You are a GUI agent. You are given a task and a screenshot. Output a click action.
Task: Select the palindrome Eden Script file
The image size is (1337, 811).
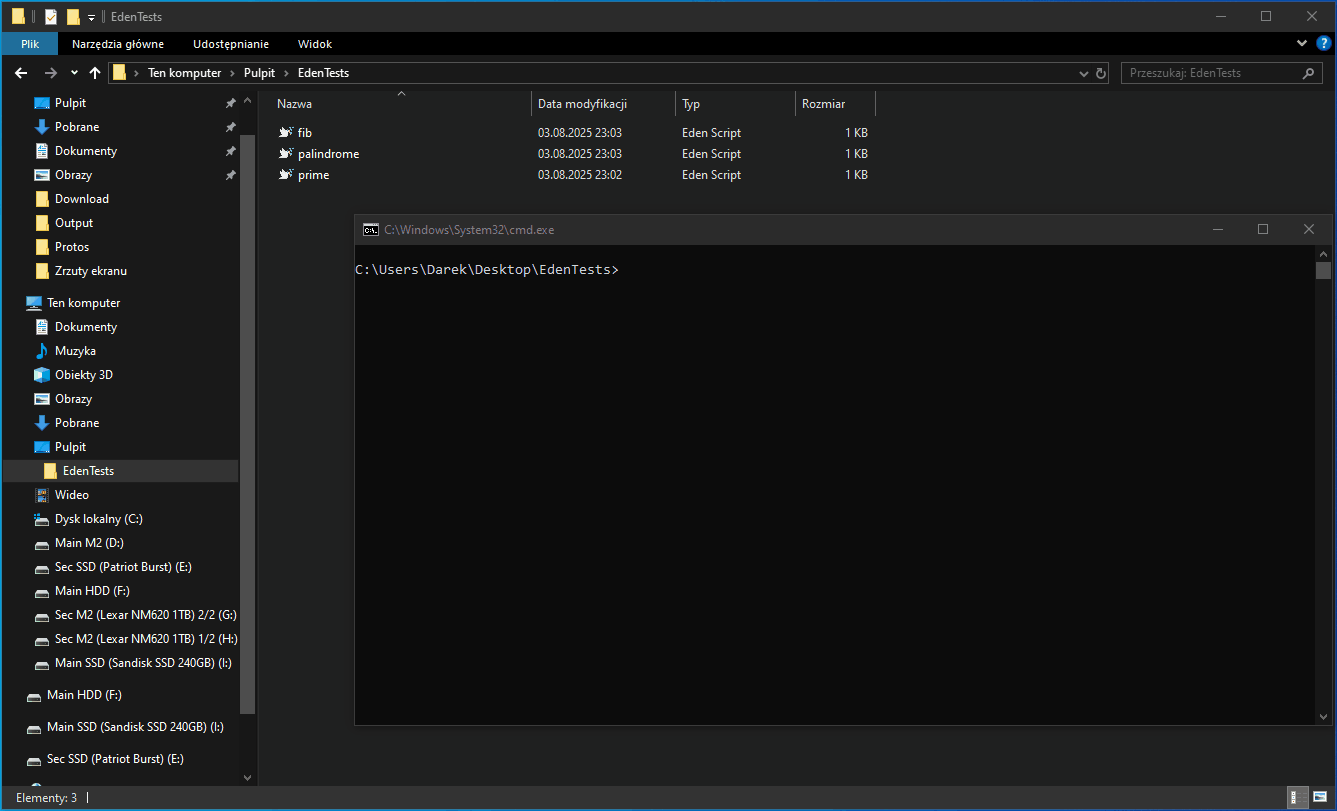point(328,154)
